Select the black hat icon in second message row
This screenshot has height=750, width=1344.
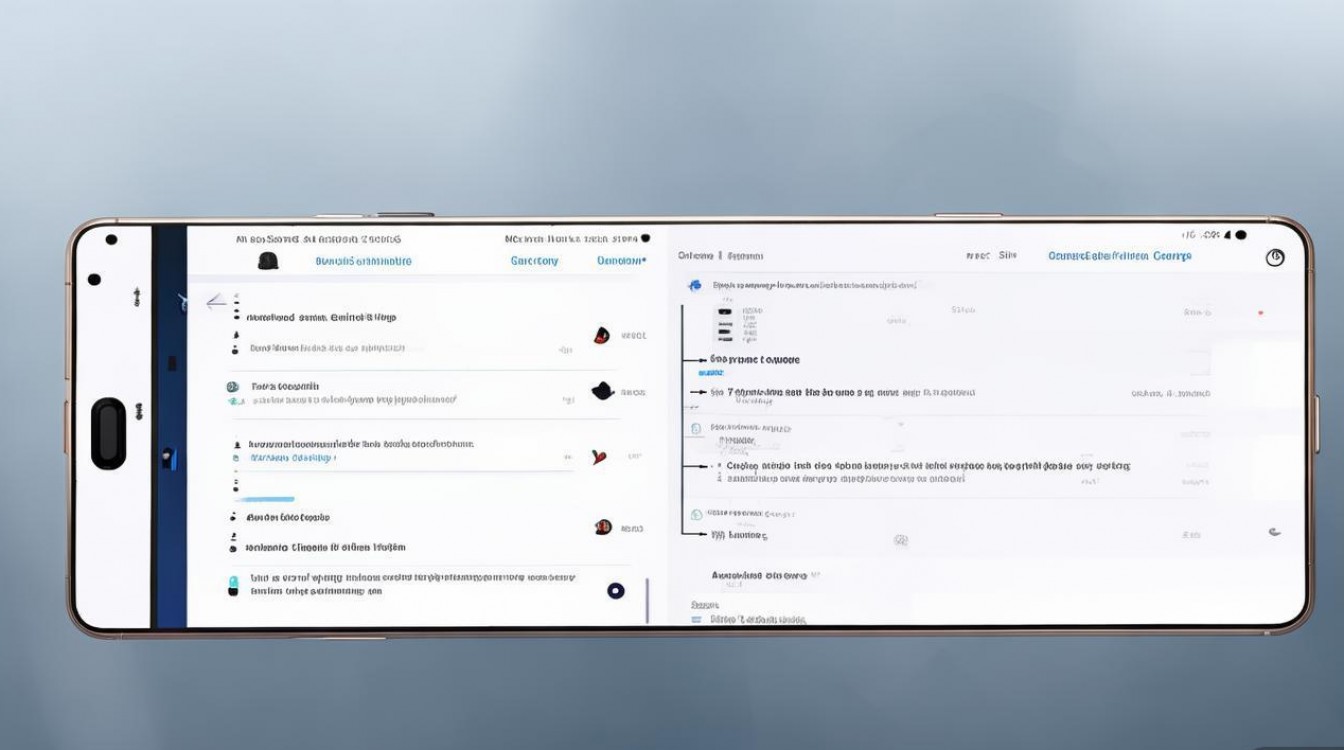click(601, 391)
